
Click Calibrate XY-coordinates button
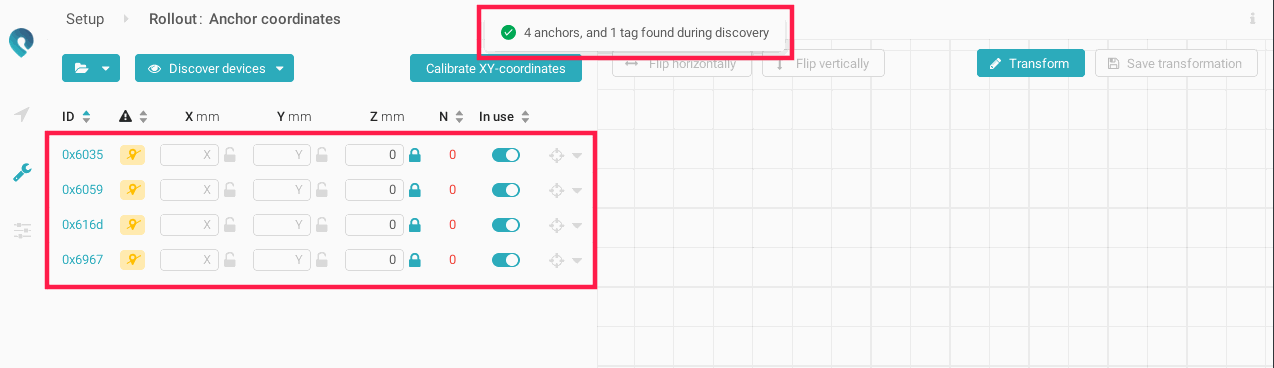tap(496, 69)
